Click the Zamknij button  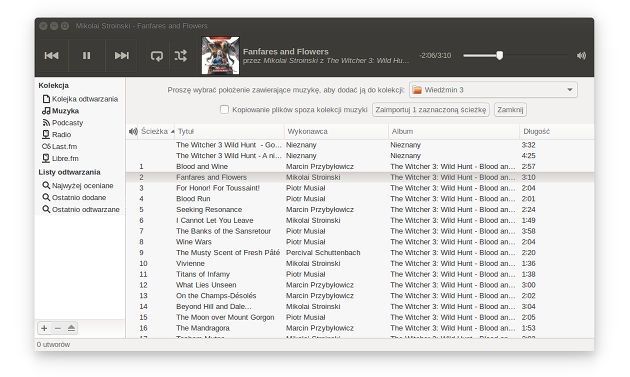[510, 110]
